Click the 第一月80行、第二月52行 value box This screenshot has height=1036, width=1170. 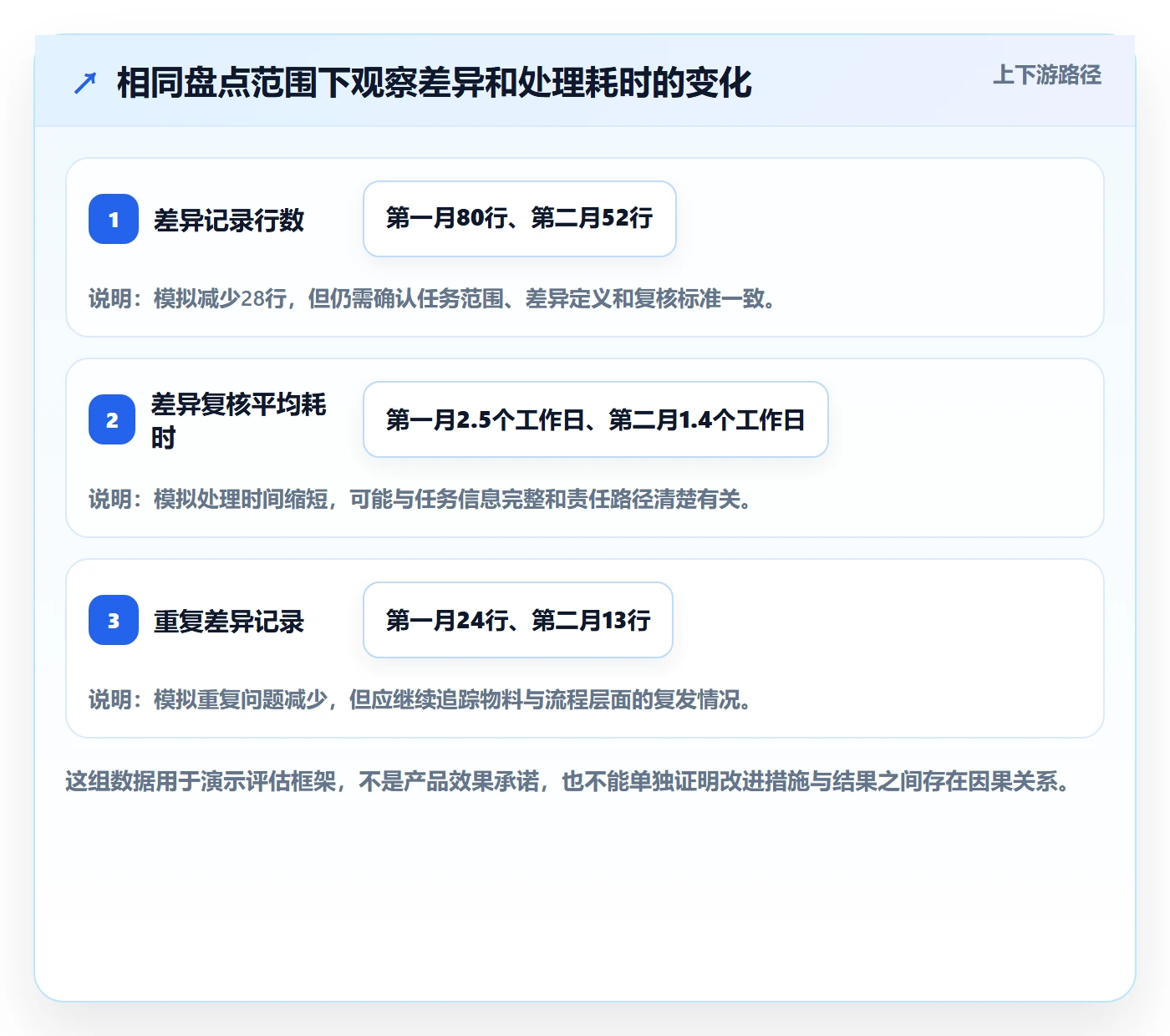520,219
